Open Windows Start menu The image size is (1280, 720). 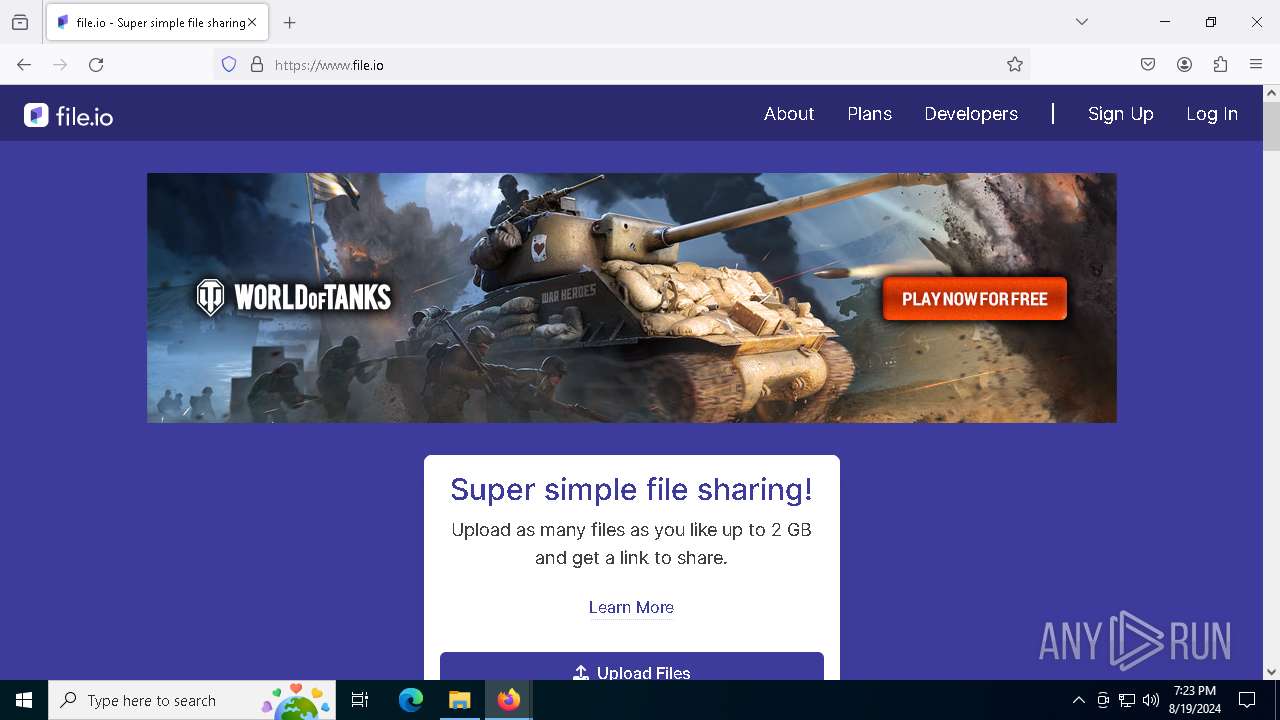(x=24, y=700)
